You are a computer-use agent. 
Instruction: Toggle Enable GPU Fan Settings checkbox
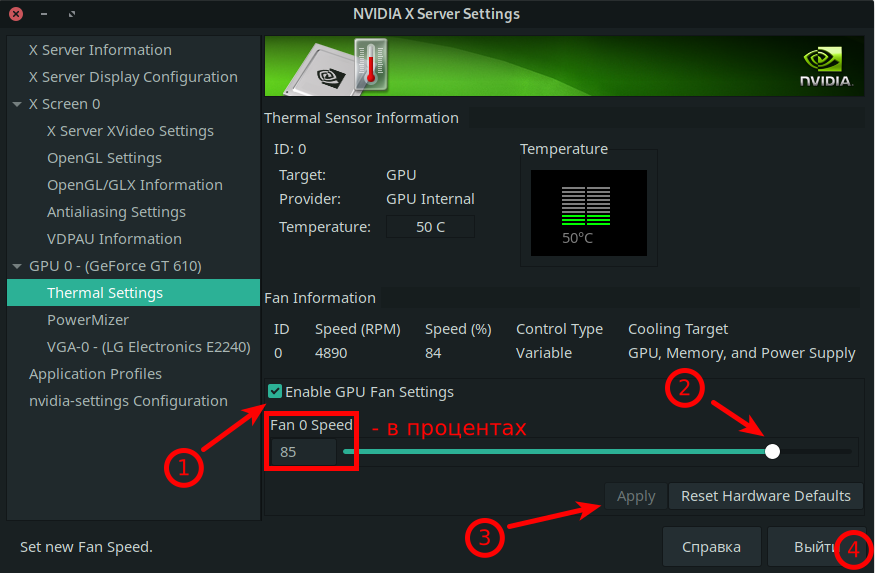click(275, 391)
